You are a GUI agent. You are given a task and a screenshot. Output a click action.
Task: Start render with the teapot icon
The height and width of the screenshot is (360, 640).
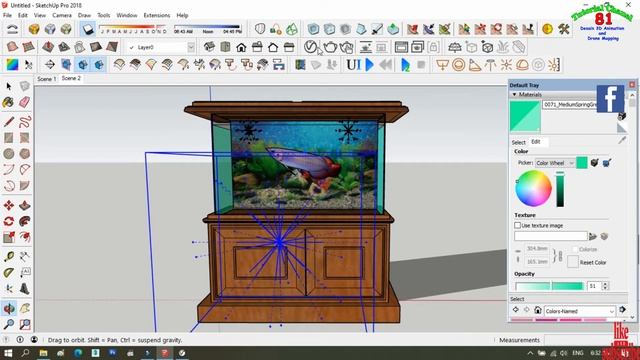(330, 47)
